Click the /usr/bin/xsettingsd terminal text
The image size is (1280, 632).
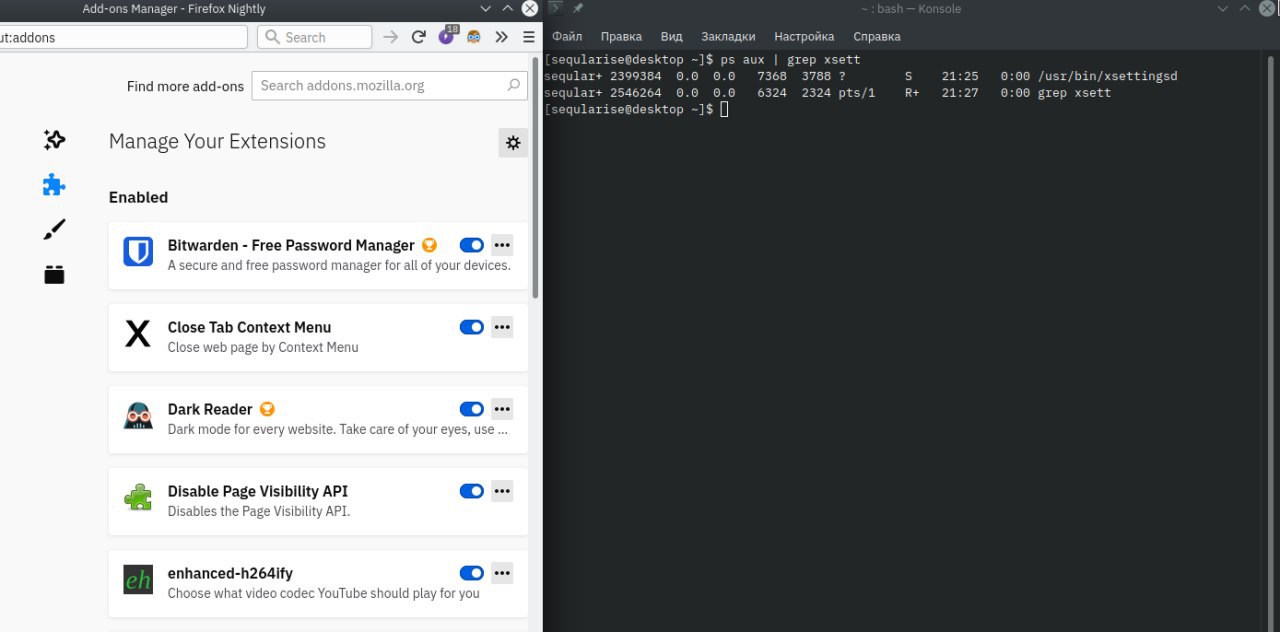click(x=1107, y=76)
